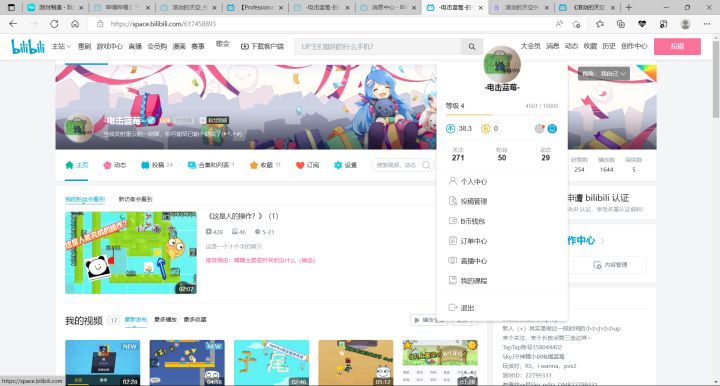The height and width of the screenshot is (386, 720).
Task: Open the video thumbnail with duration 02:46
Action: (x=271, y=363)
